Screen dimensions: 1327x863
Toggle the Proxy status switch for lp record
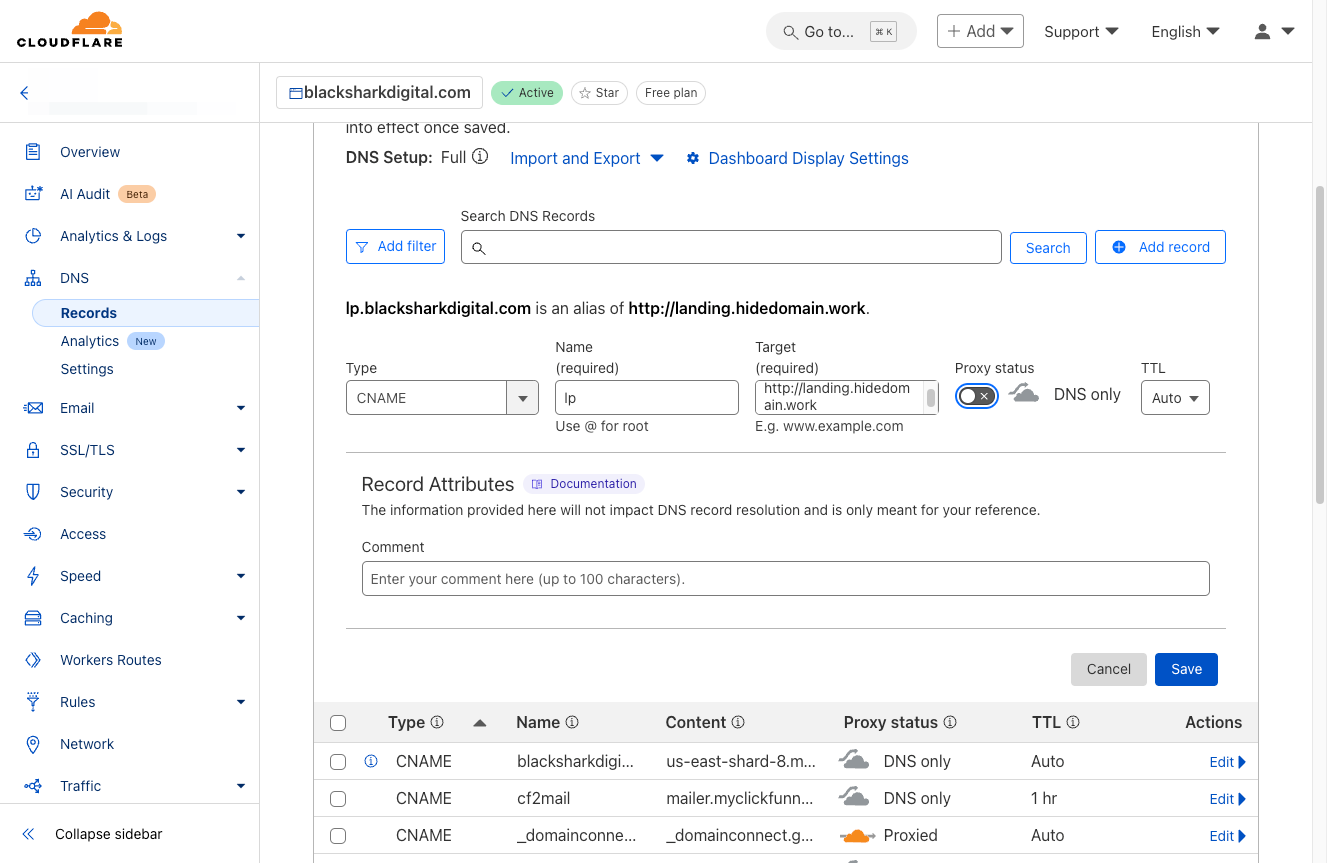tap(976, 396)
